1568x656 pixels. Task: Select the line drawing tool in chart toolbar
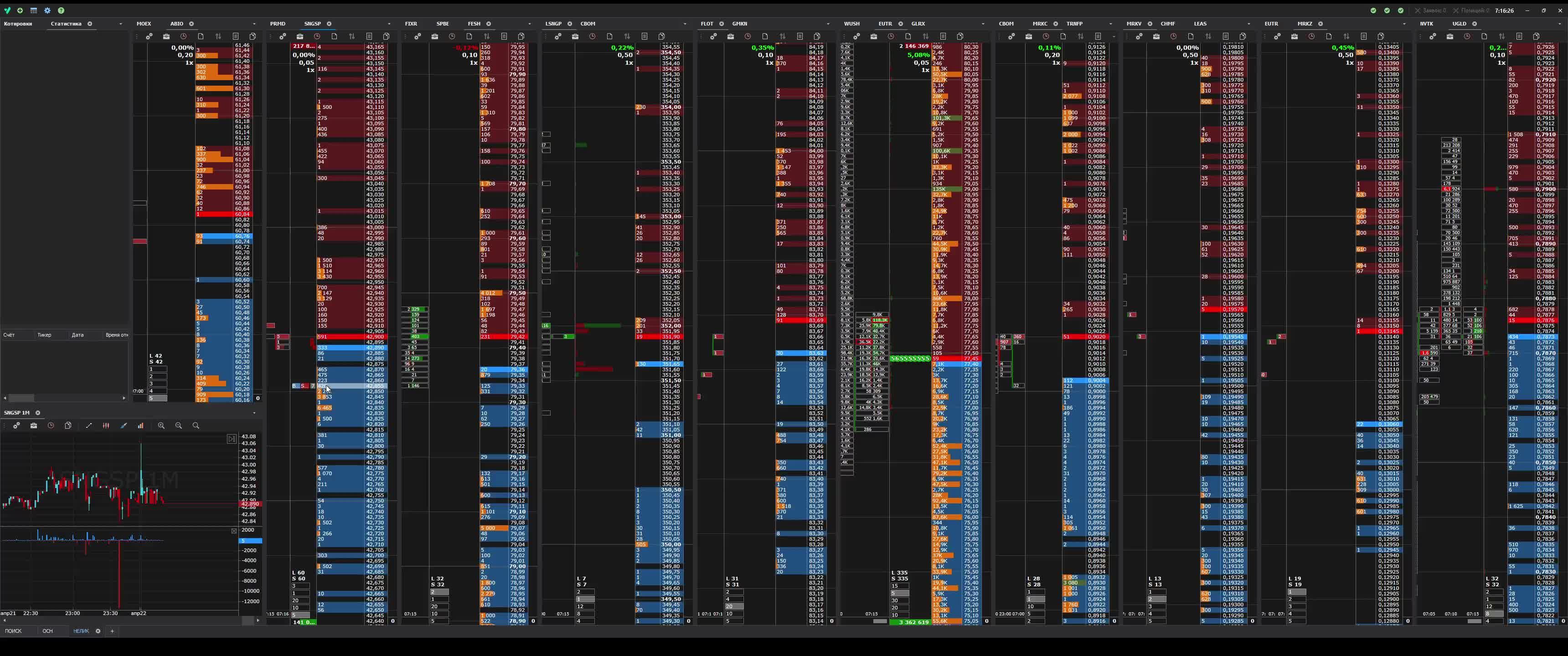[x=89, y=425]
